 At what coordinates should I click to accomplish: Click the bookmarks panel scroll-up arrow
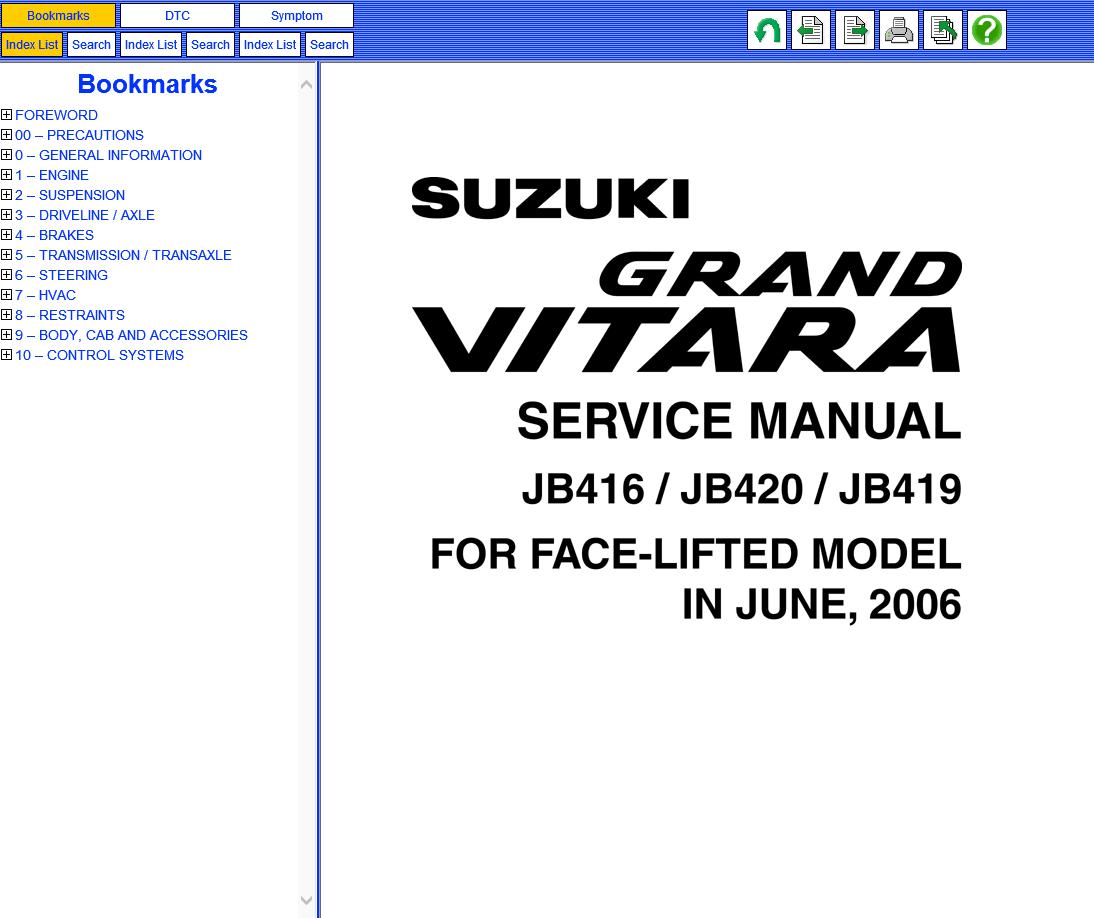pyautogui.click(x=306, y=84)
